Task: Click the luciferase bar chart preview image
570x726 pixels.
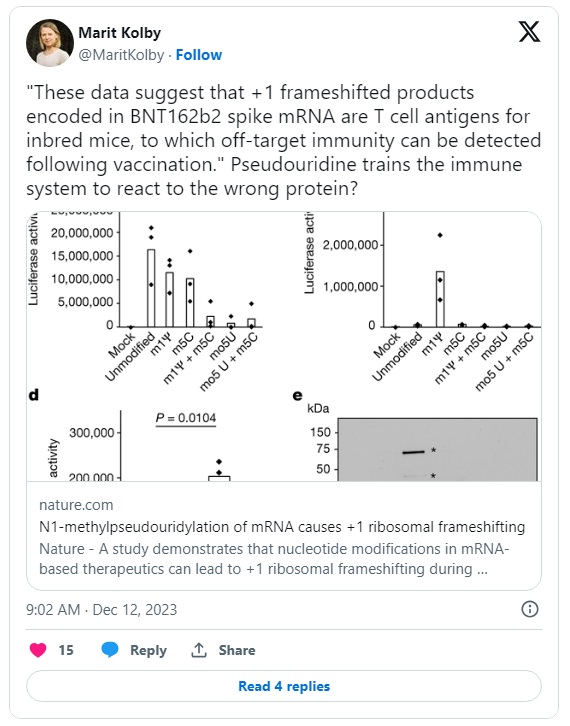Action: point(284,346)
